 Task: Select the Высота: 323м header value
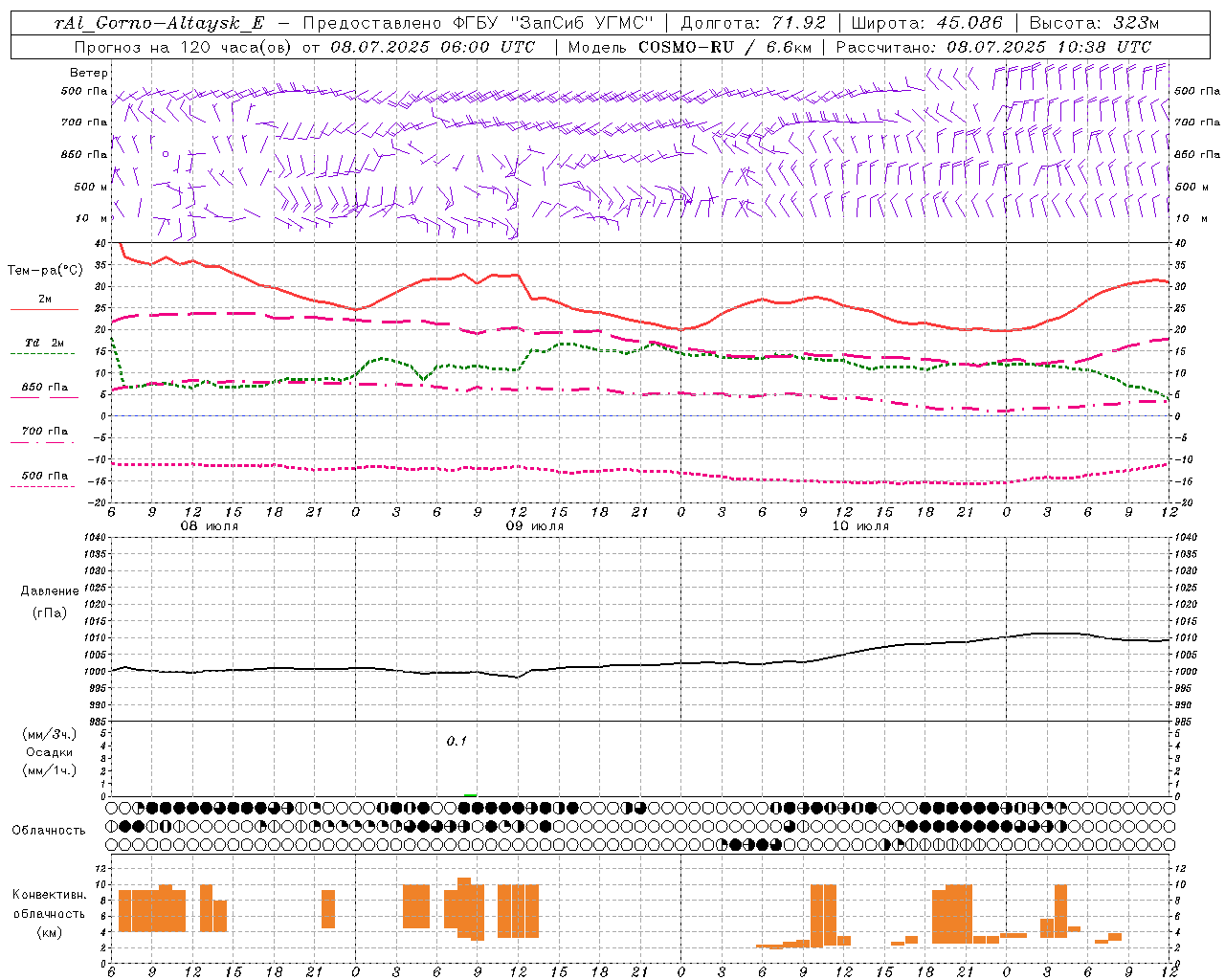(1092, 23)
